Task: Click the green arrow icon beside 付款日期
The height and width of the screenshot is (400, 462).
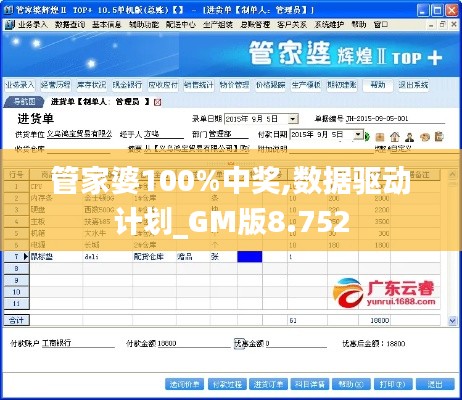Action: tap(368, 136)
